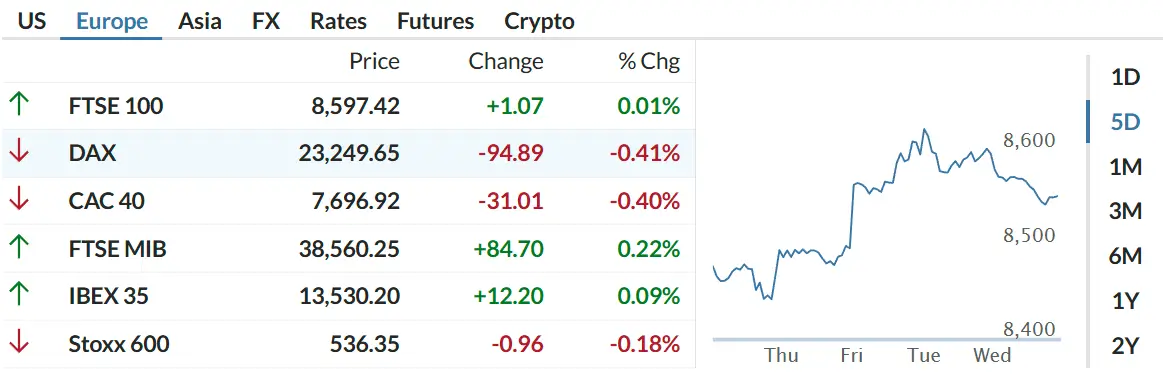Select the FX tab
Screen dimensions: 1163x378
click(x=266, y=21)
